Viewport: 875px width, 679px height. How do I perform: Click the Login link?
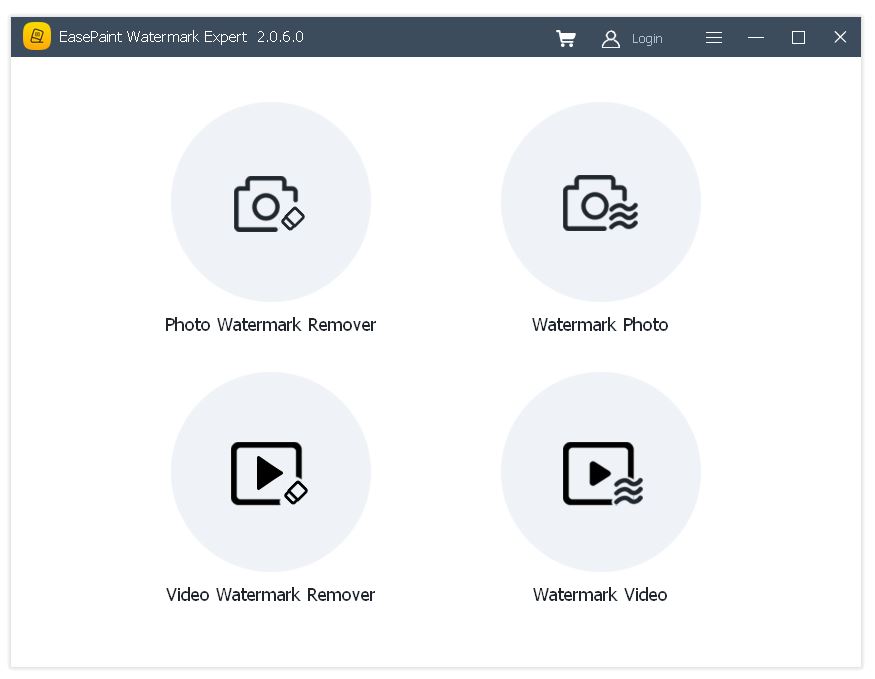pos(646,38)
